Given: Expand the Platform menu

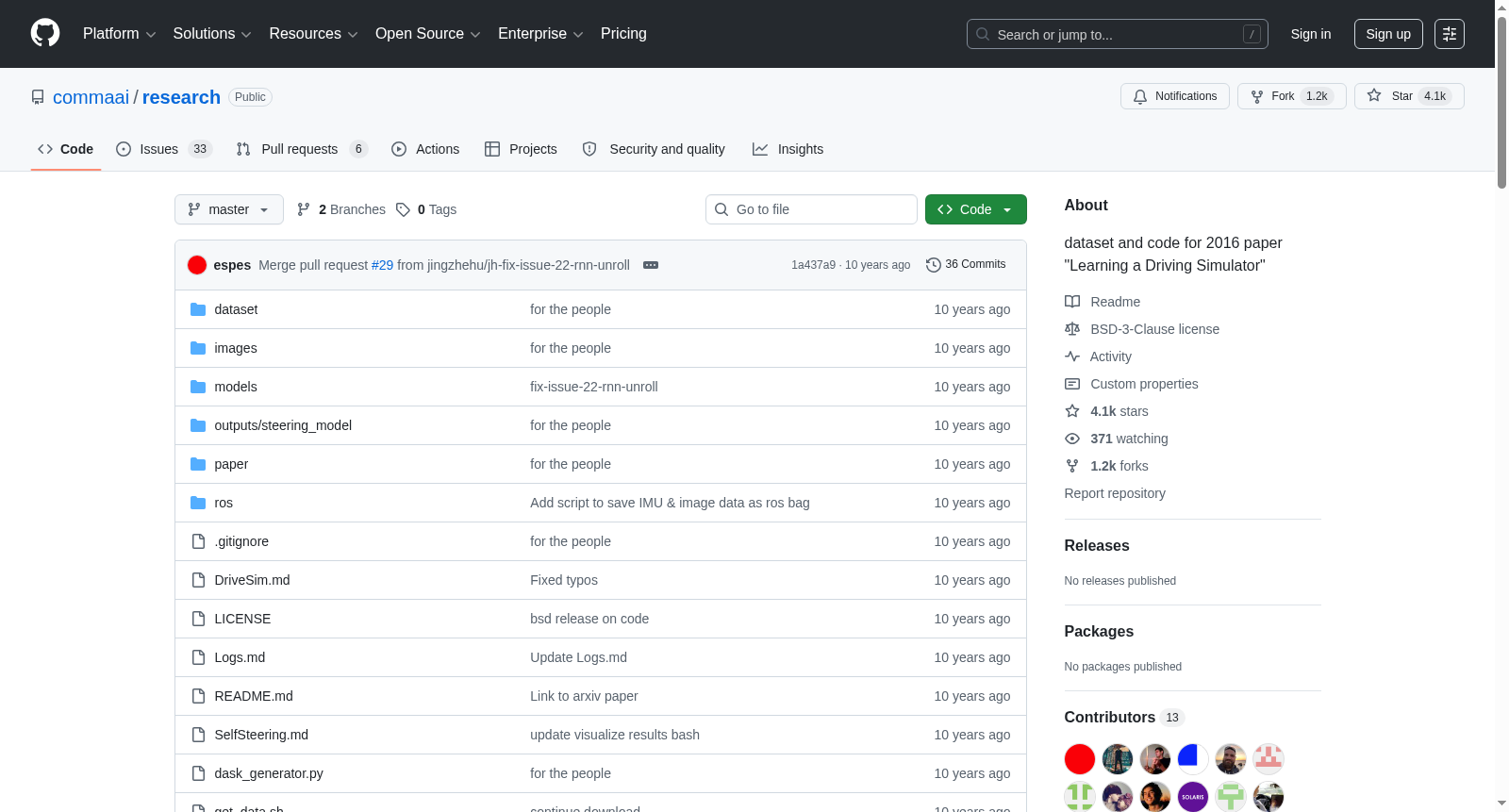Looking at the screenshot, I should click(120, 34).
